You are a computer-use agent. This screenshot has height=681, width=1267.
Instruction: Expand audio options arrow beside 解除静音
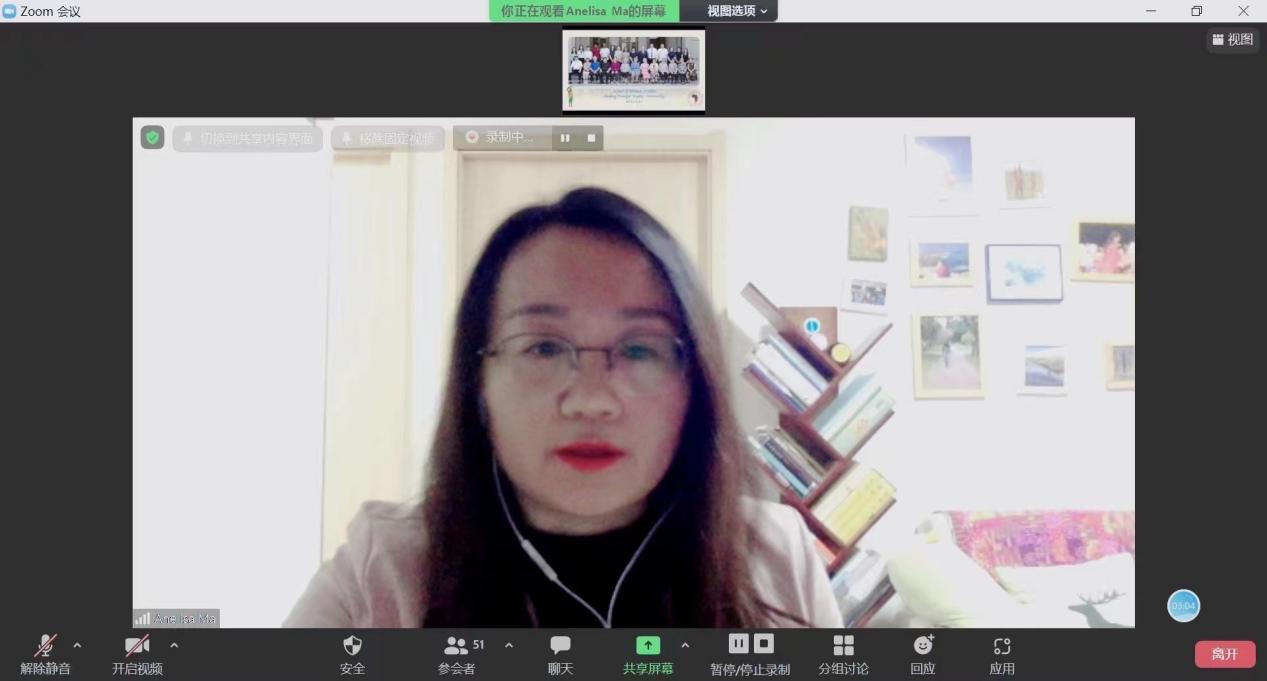click(77, 645)
